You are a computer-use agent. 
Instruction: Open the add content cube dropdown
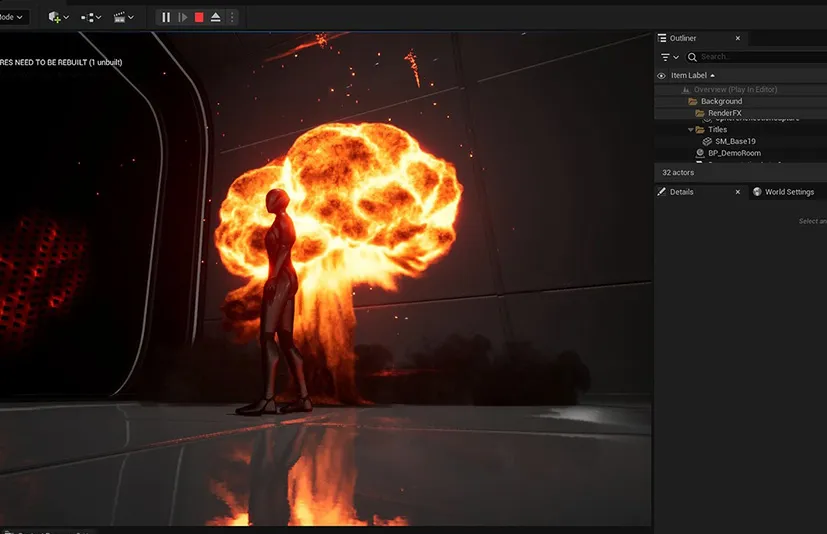tap(58, 17)
